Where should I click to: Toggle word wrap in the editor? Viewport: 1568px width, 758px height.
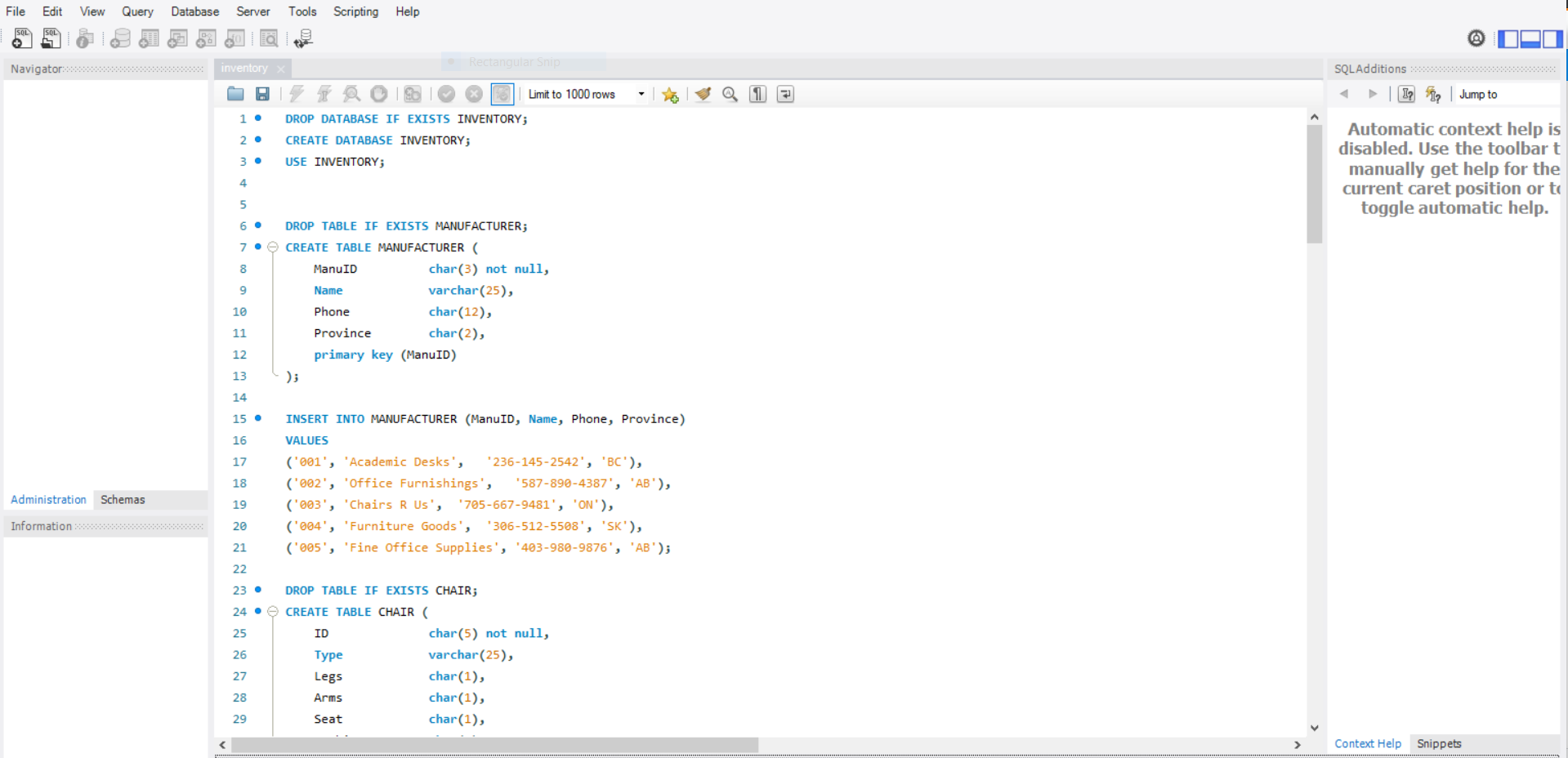click(x=785, y=94)
